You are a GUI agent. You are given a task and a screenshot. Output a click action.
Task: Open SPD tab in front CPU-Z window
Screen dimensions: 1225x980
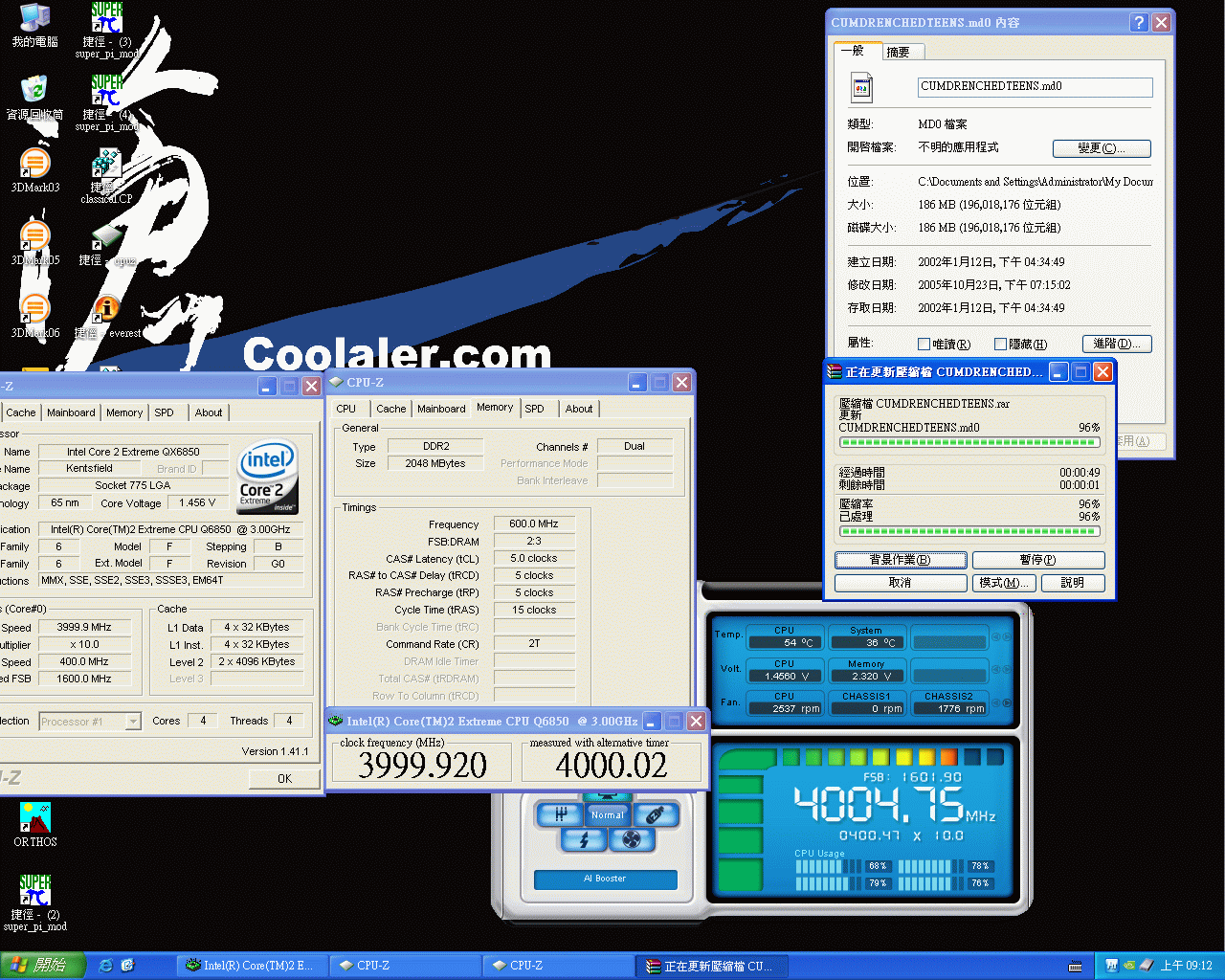[535, 409]
